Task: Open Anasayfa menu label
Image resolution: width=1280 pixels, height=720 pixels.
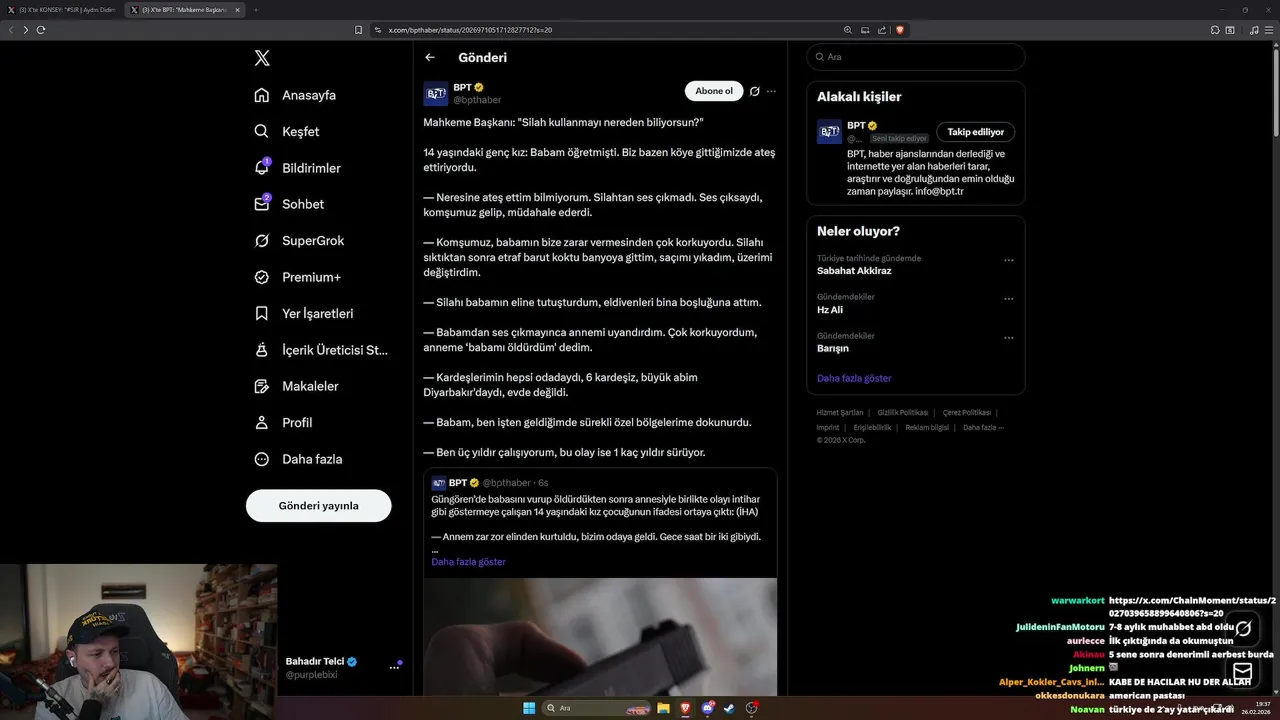Action: point(309,95)
